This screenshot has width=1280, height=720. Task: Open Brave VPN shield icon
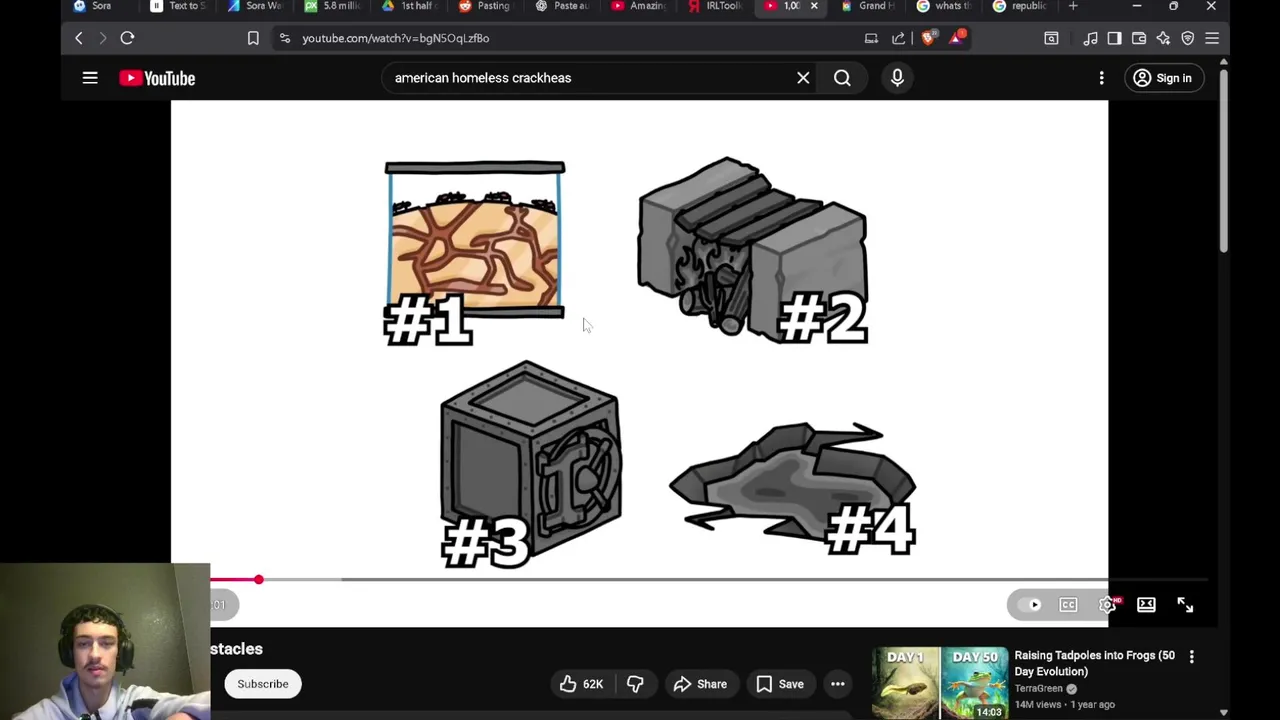coord(1188,38)
